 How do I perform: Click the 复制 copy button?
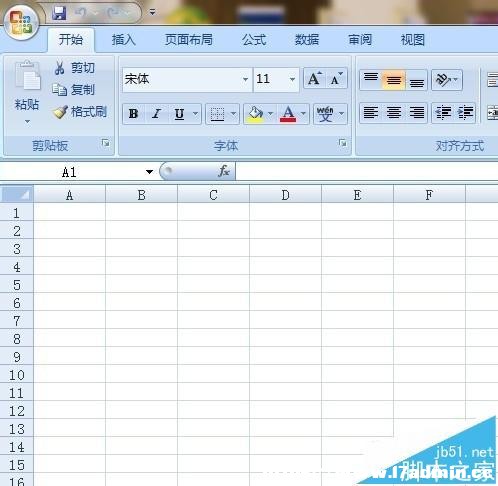tap(74, 90)
